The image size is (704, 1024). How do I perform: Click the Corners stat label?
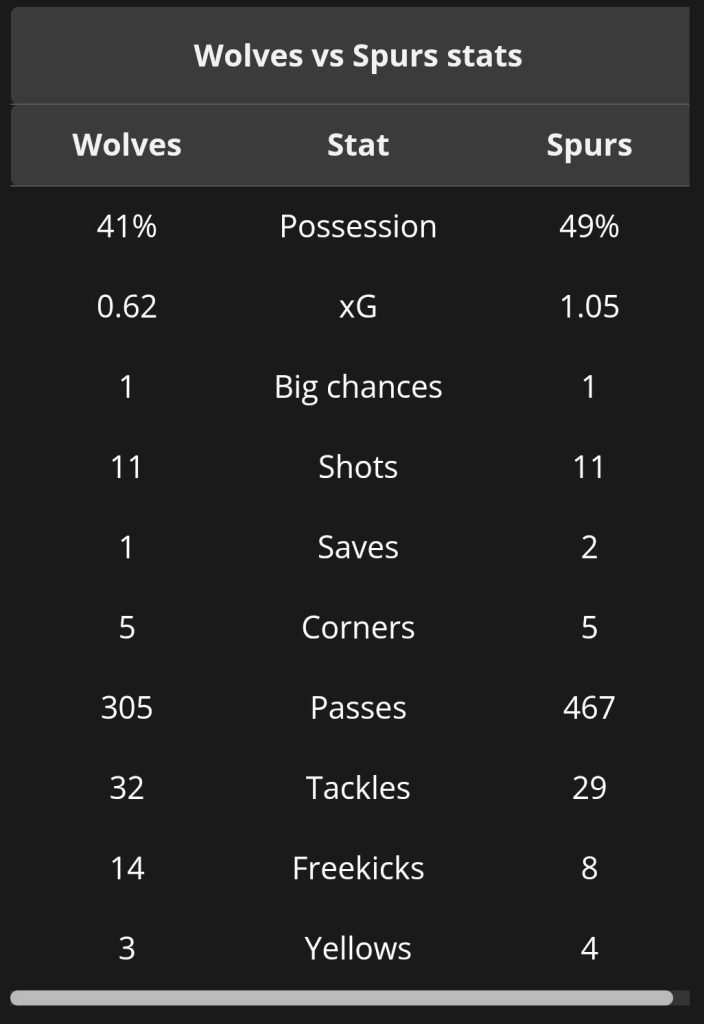coord(358,628)
